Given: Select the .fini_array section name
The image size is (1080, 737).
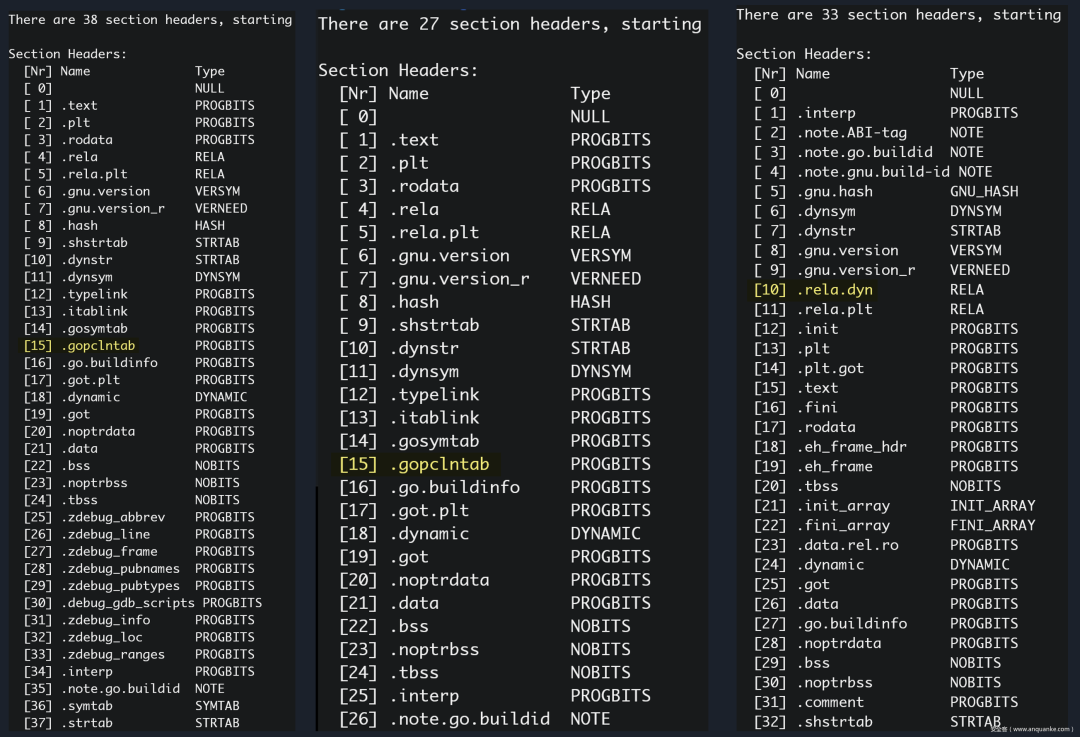Looking at the screenshot, I should tap(843, 526).
